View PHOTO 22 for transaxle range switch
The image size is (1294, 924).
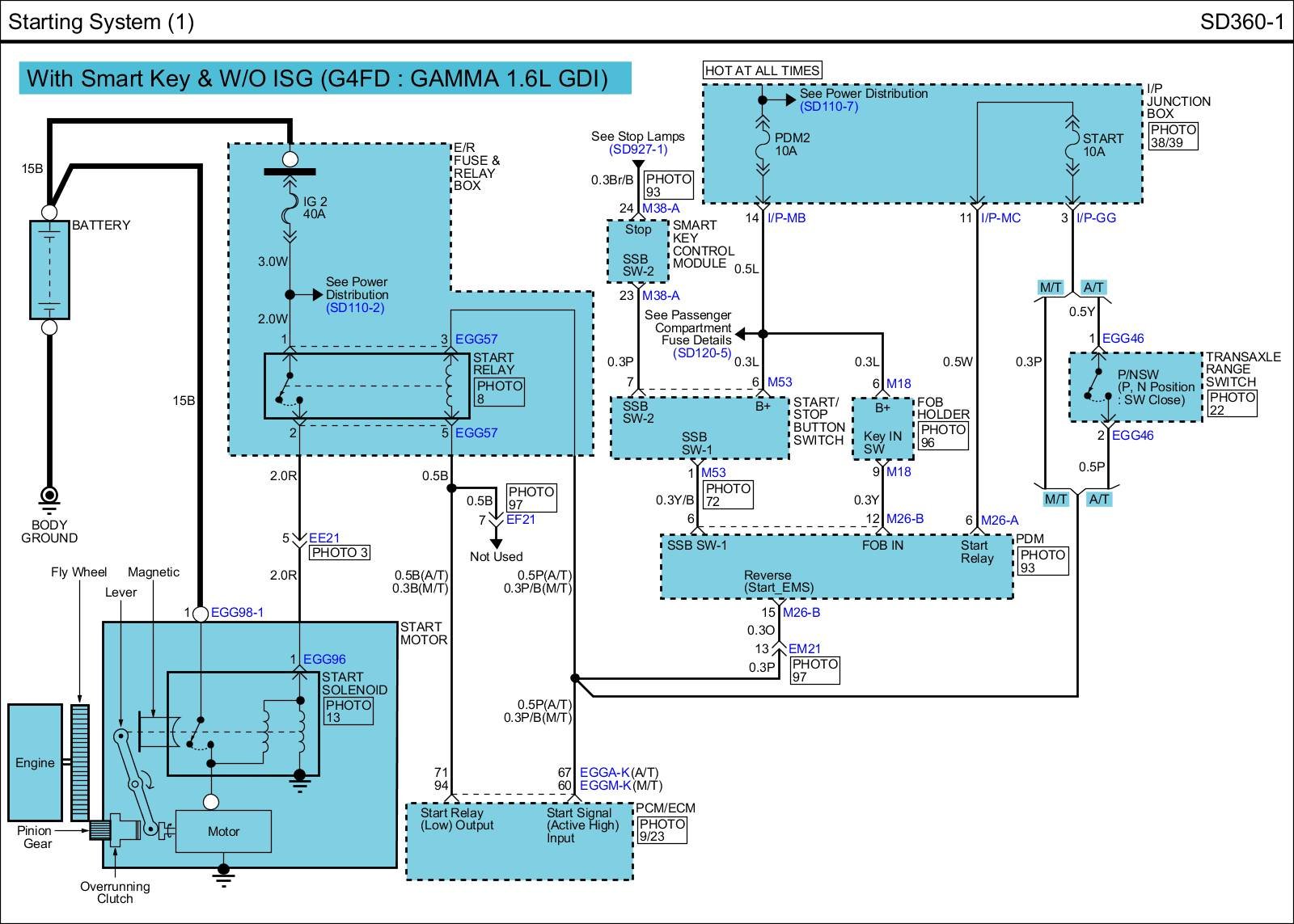1232,403
